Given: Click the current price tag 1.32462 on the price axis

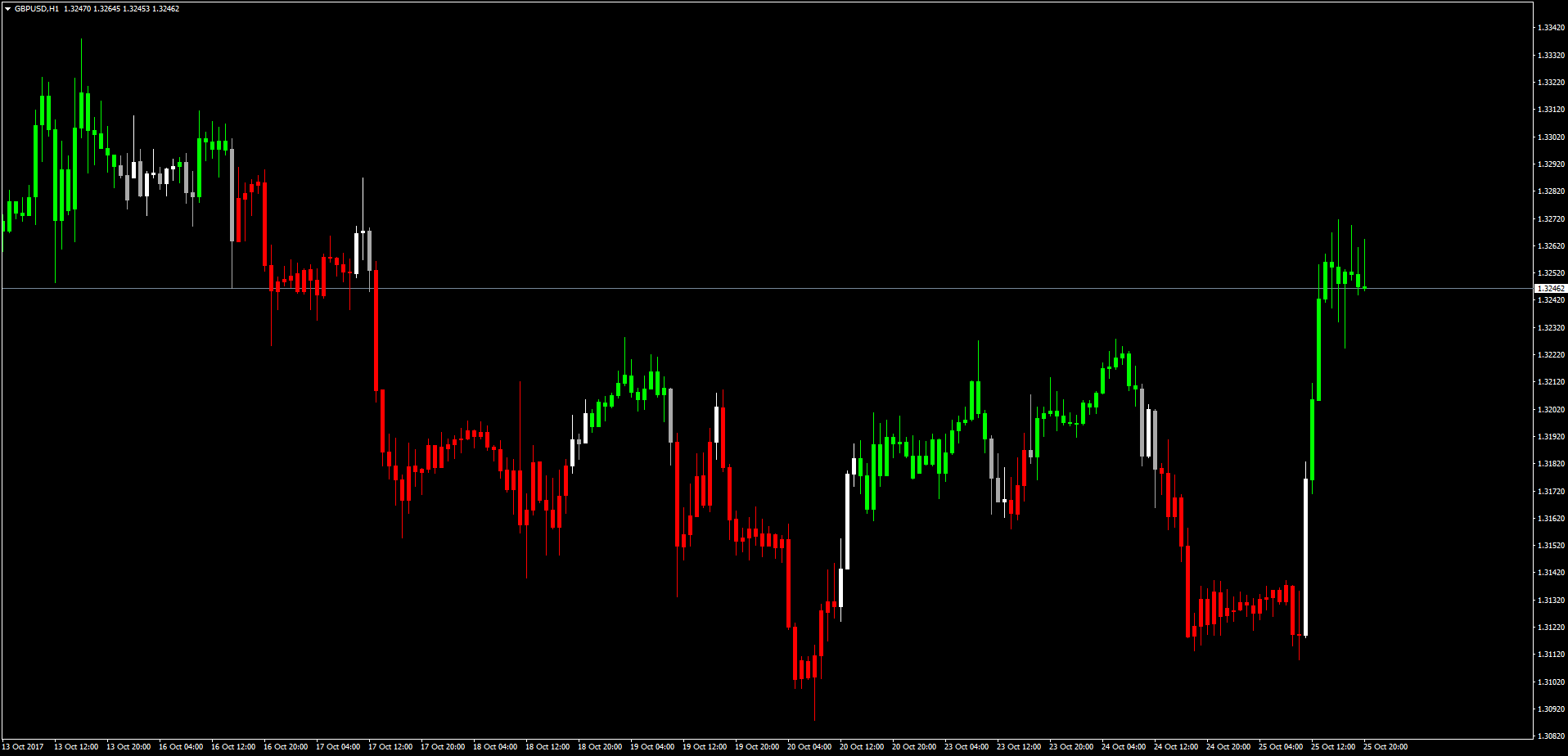Looking at the screenshot, I should [x=1551, y=289].
